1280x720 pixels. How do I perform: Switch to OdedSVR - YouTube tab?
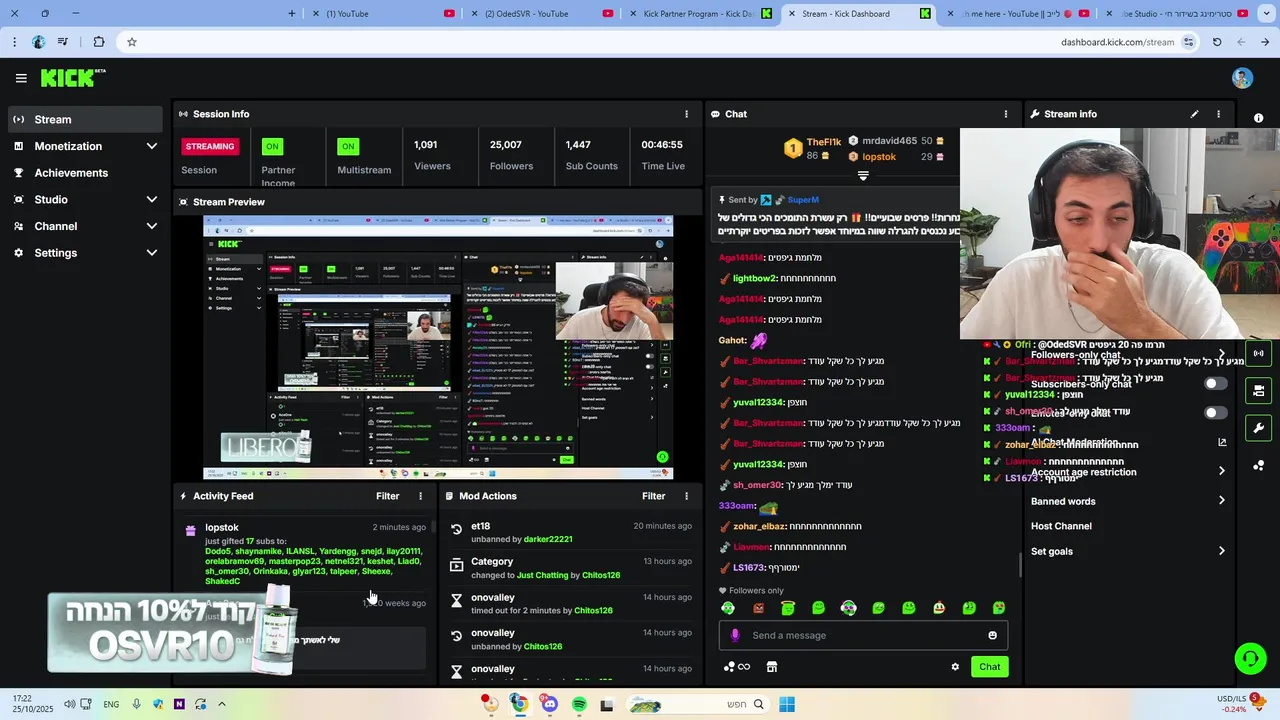(x=540, y=14)
